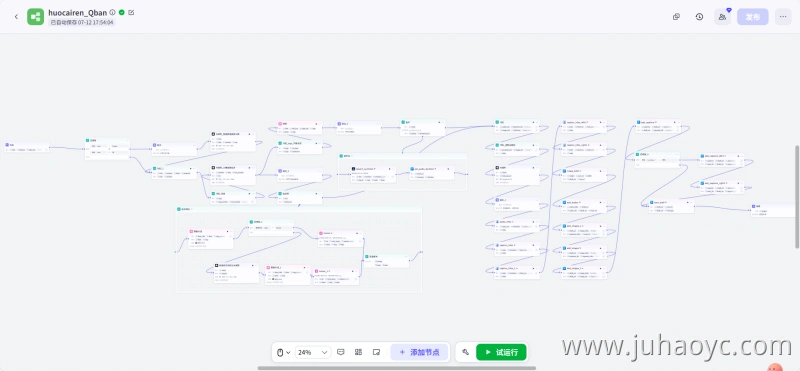Click the green 试运行 test run button
800x371 pixels.
[501, 352]
